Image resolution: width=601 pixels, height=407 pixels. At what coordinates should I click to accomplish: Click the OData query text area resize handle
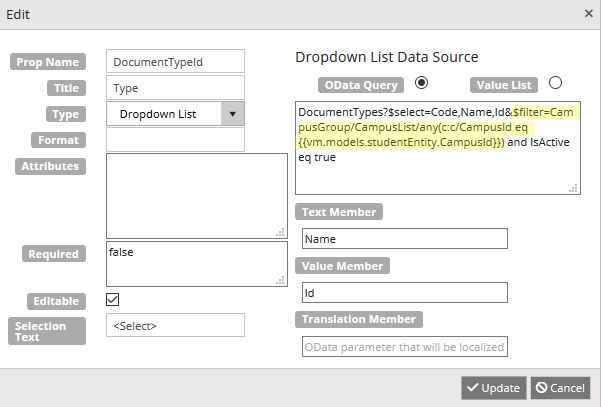574,188
